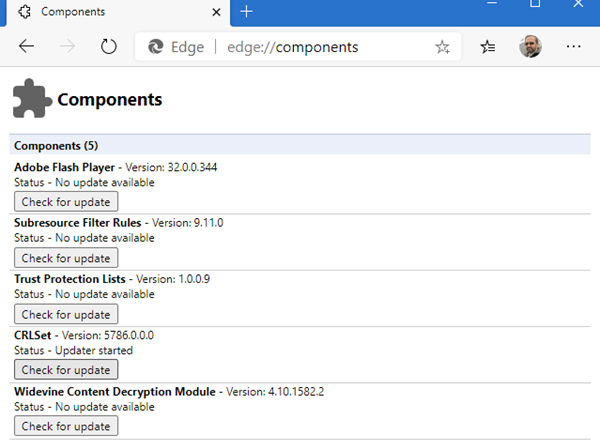Check for update for Adobe Flash Player

pyautogui.click(x=66, y=202)
